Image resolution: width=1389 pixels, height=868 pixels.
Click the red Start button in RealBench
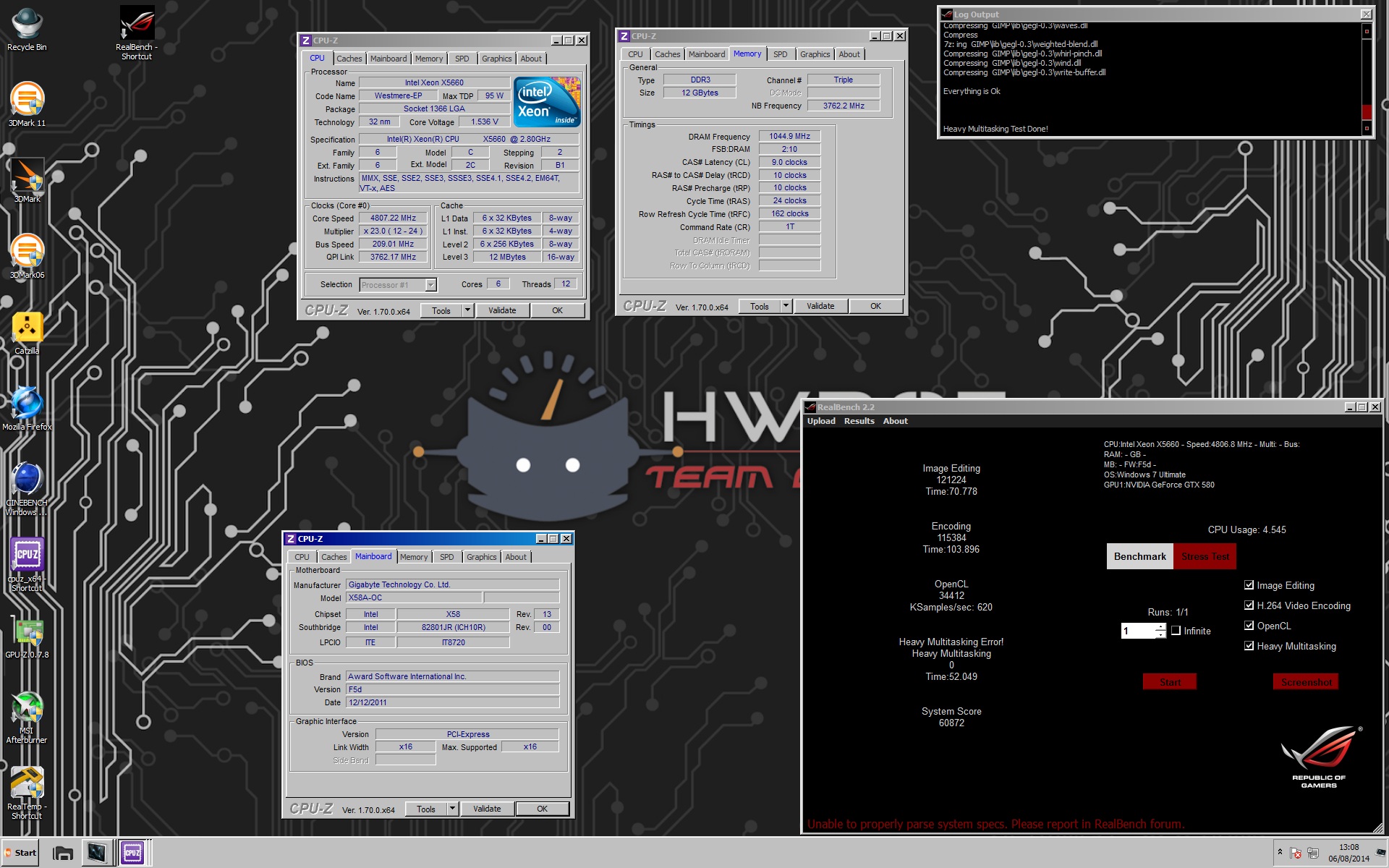[1170, 682]
